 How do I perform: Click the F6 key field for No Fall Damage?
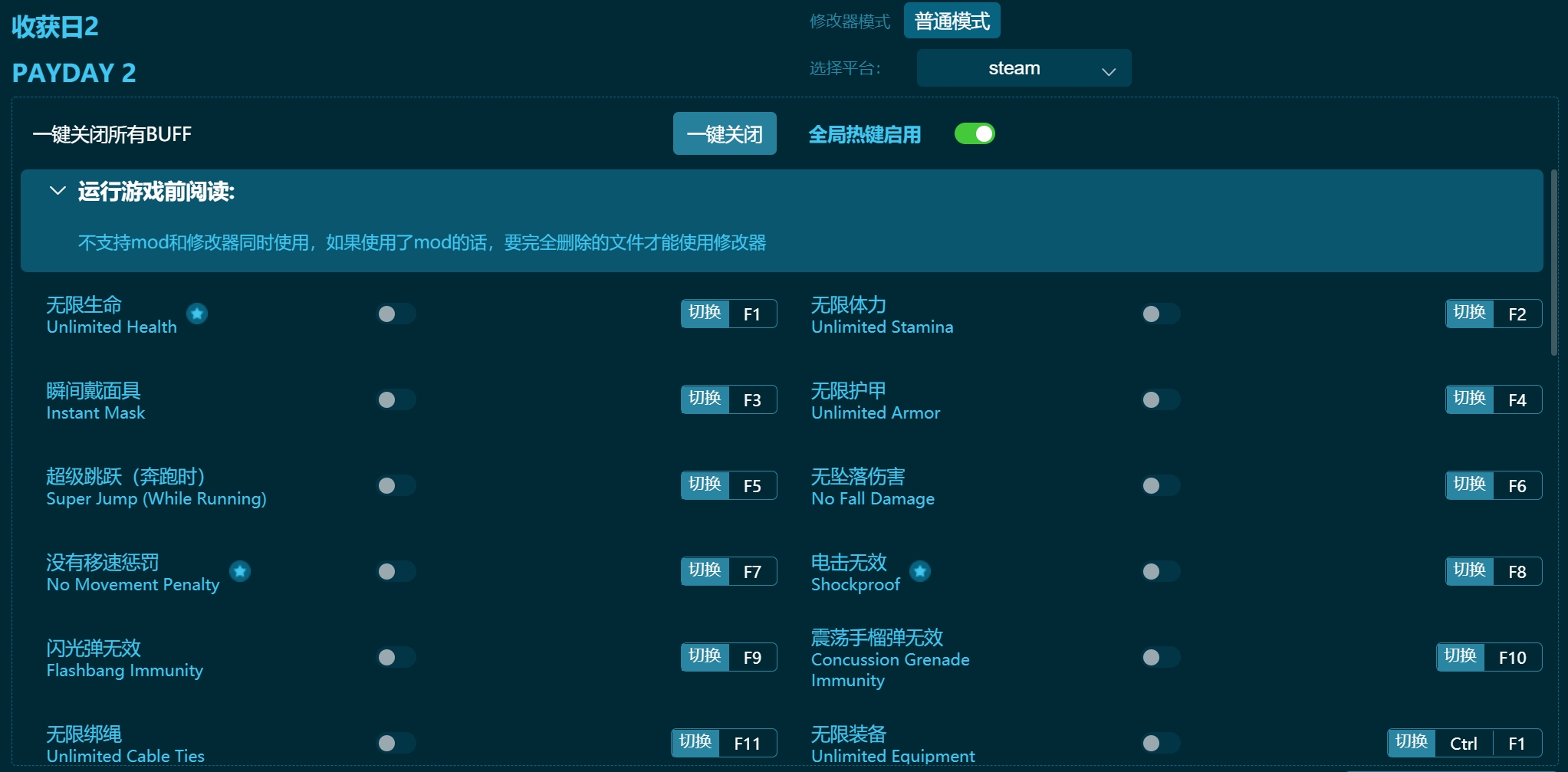click(1517, 485)
